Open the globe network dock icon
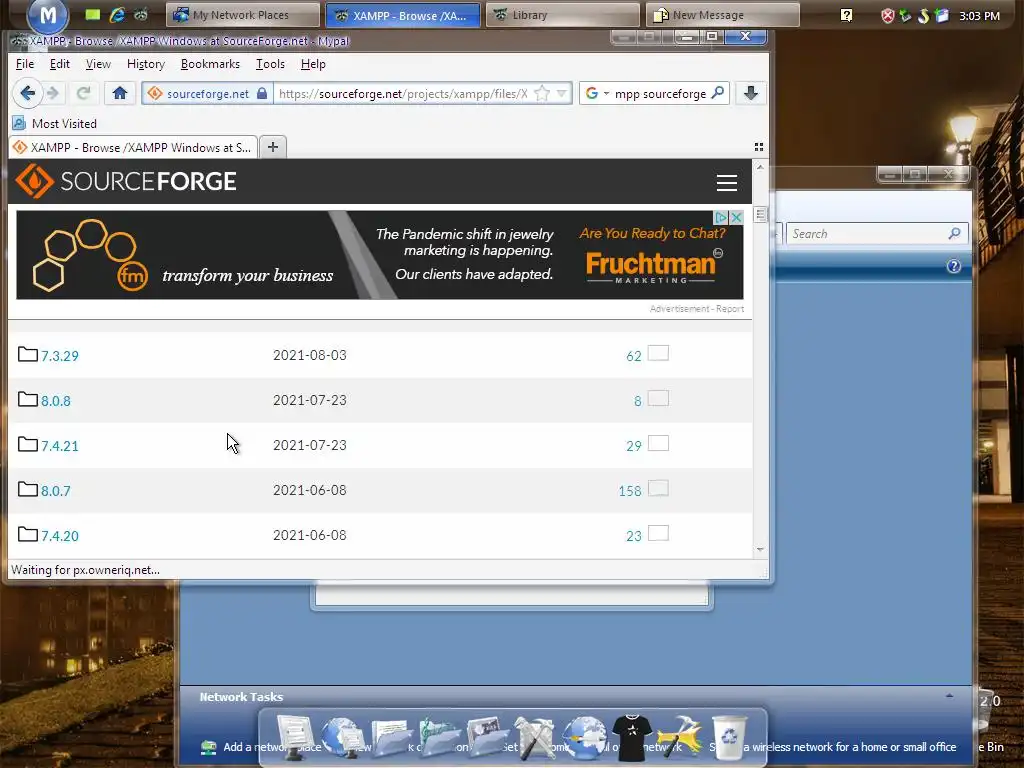 pyautogui.click(x=584, y=737)
